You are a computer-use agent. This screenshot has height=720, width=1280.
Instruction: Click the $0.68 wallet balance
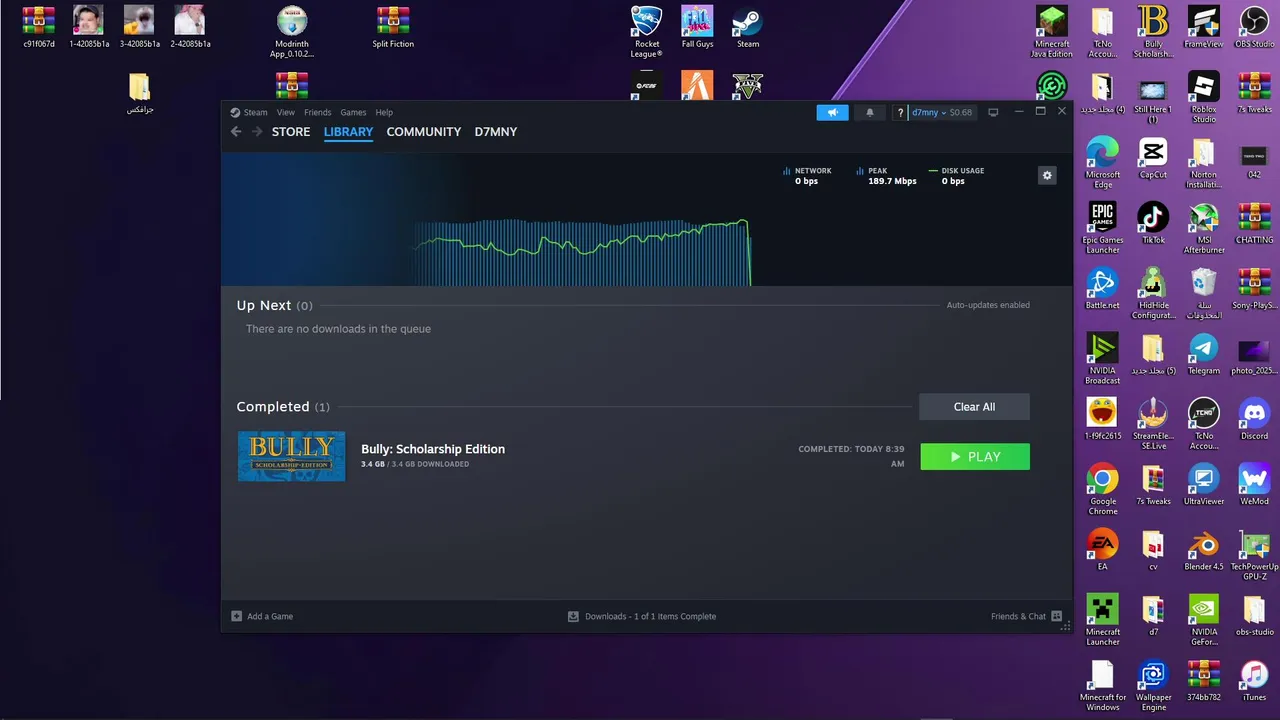pyautogui.click(x=961, y=112)
